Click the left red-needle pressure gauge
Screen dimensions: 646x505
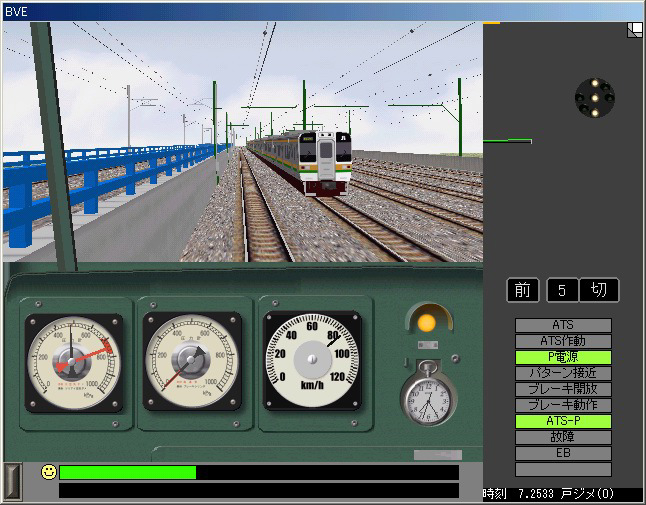(73, 361)
